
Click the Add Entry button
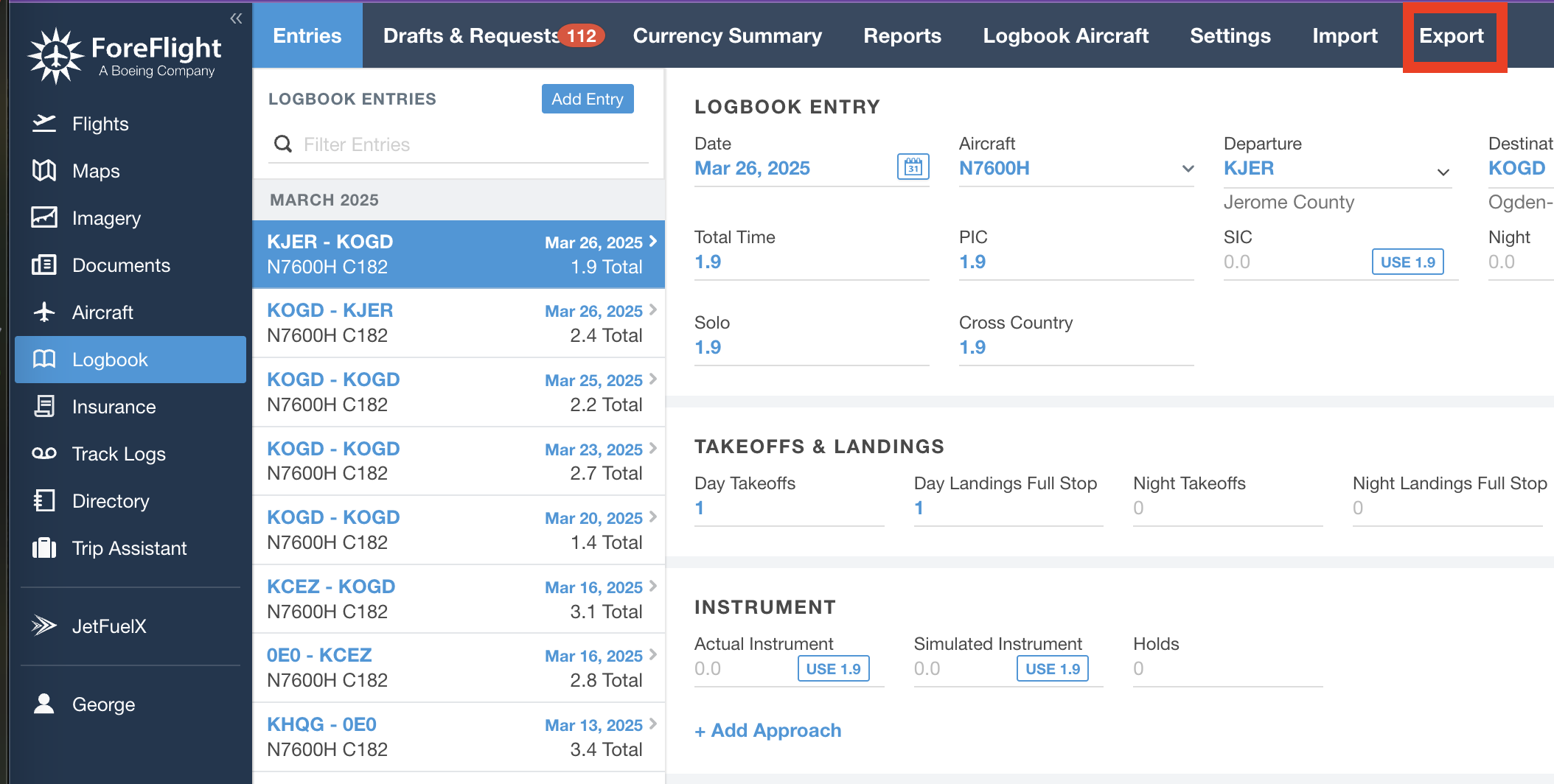[x=587, y=98]
